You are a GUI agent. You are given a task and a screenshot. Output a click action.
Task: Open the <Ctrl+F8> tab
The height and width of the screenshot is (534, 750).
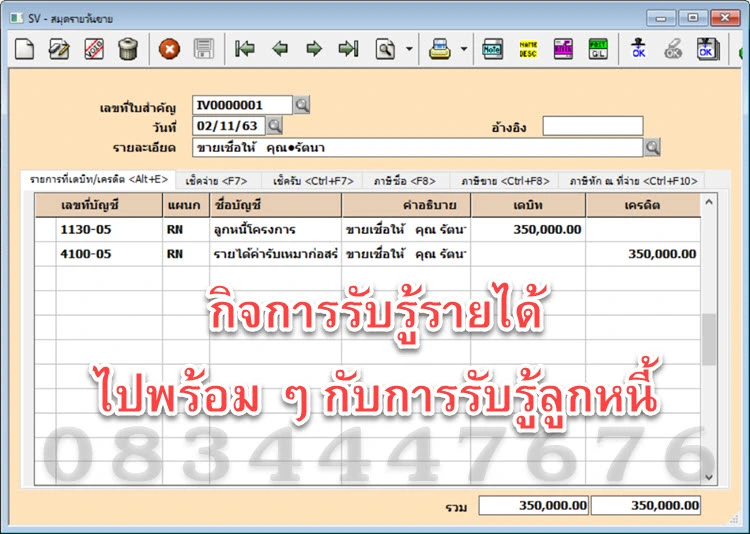tap(505, 181)
